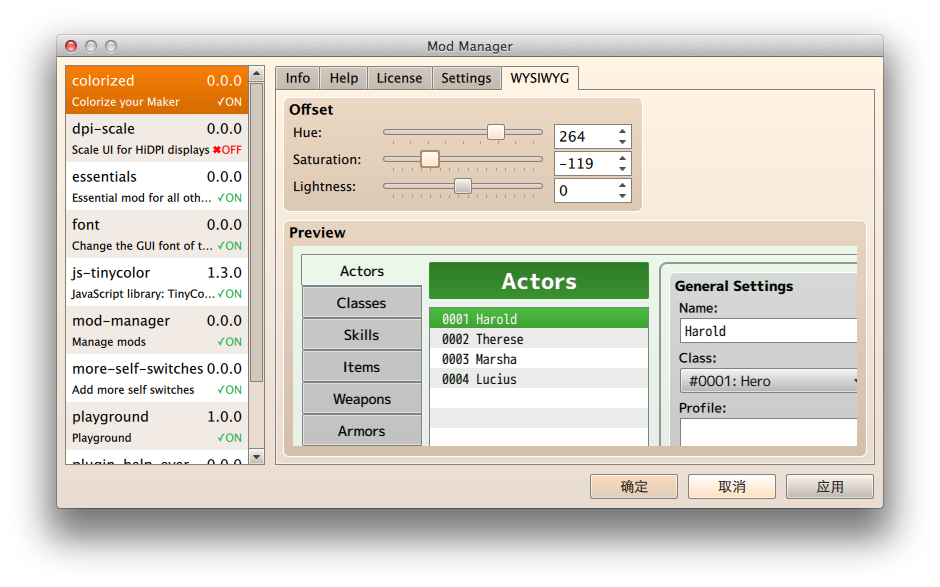Viewport: 940px width, 587px height.
Task: Select the dpi-scale mod entry
Action: [156, 138]
